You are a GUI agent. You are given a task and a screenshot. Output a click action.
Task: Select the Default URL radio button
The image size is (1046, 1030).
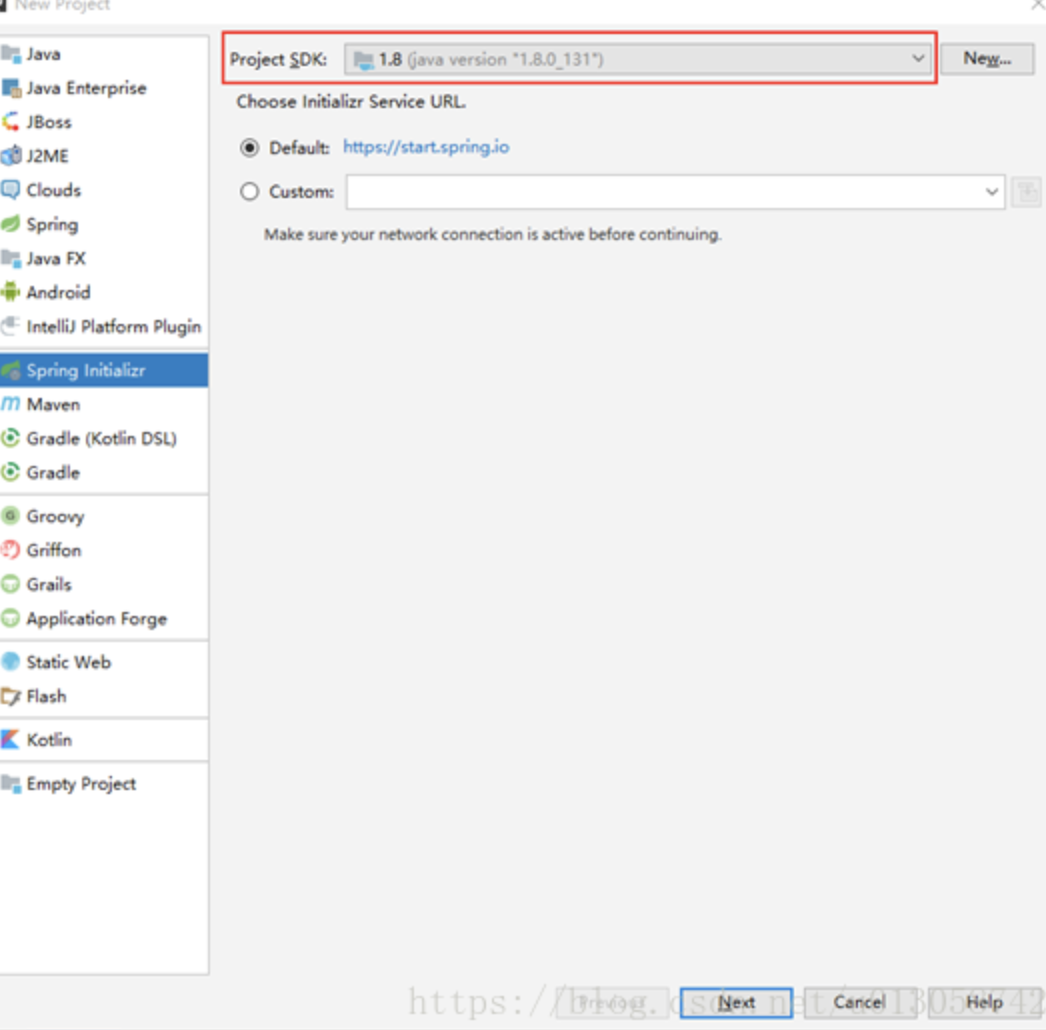click(x=249, y=147)
